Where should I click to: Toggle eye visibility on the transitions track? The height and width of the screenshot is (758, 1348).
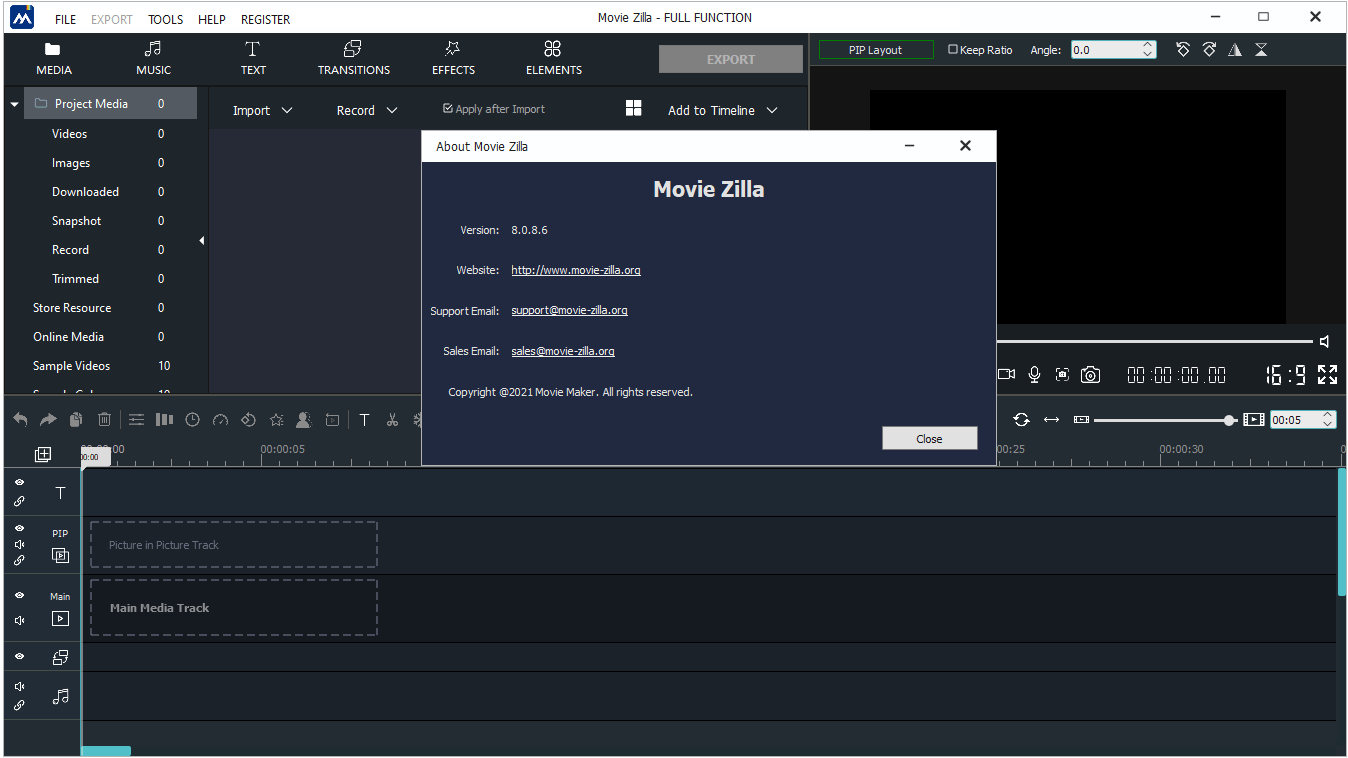(19, 656)
